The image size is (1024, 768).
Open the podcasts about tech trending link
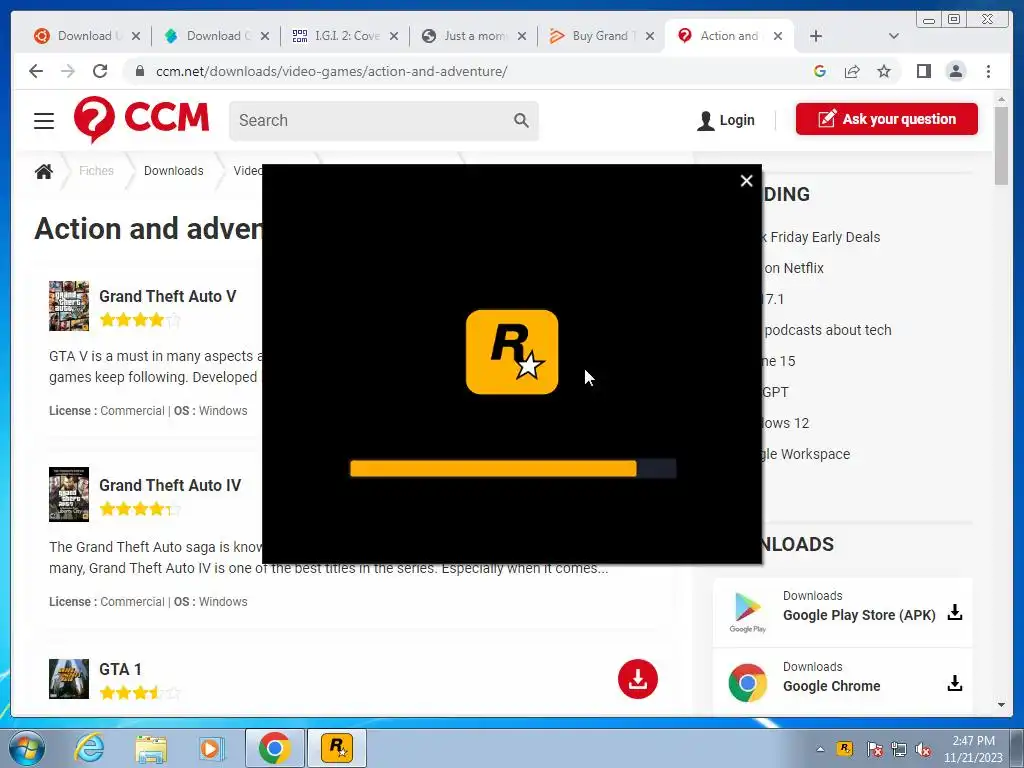tap(827, 330)
